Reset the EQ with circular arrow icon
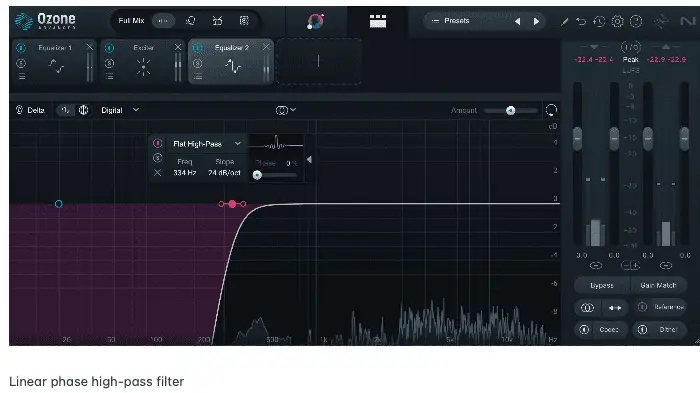 [x=551, y=110]
